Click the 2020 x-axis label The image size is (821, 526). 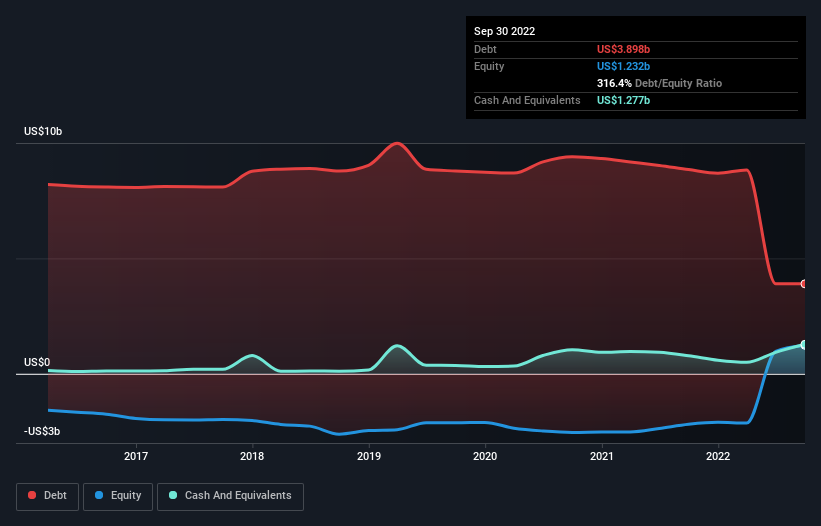[485, 456]
